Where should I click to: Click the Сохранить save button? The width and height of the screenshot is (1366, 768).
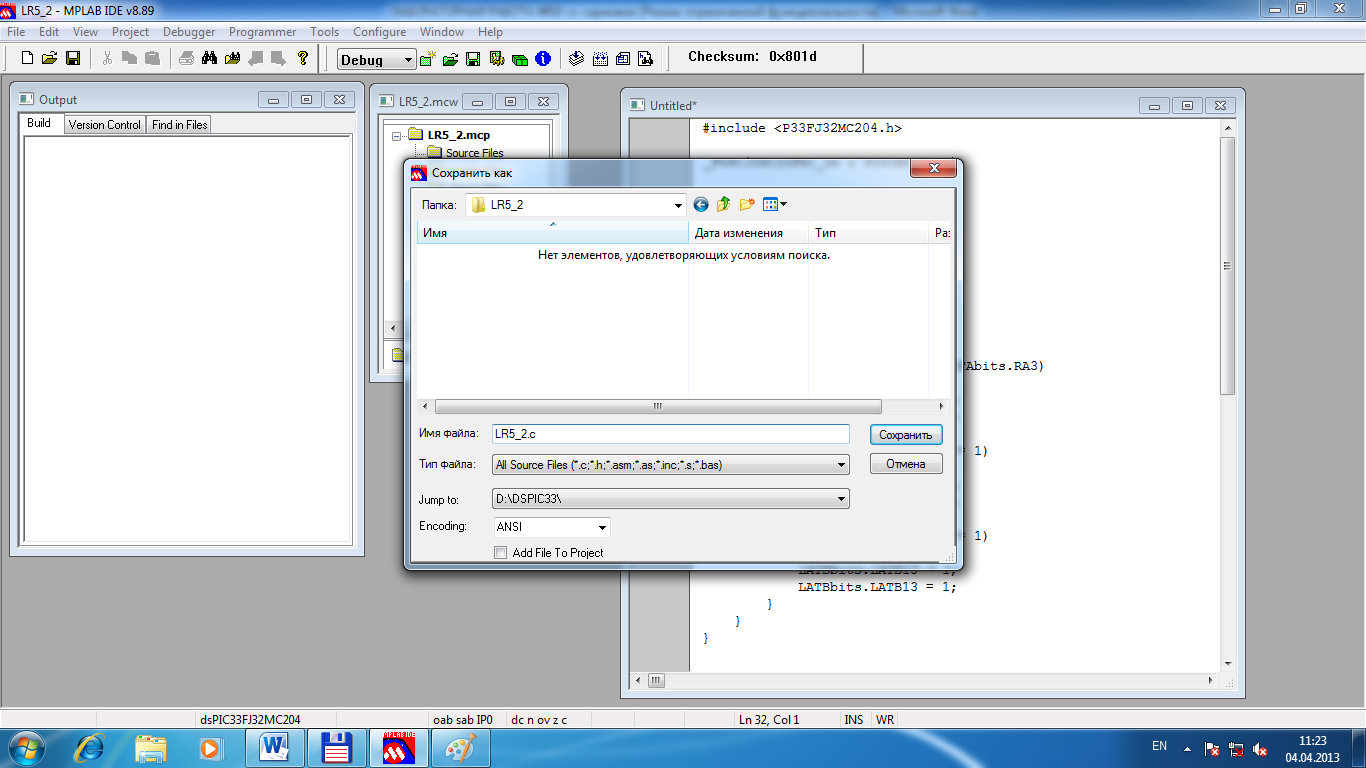(906, 435)
